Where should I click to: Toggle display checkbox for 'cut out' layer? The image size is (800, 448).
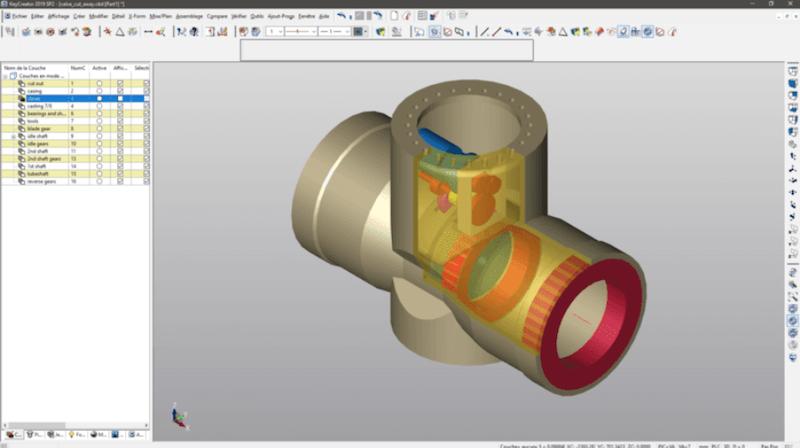pyautogui.click(x=120, y=83)
